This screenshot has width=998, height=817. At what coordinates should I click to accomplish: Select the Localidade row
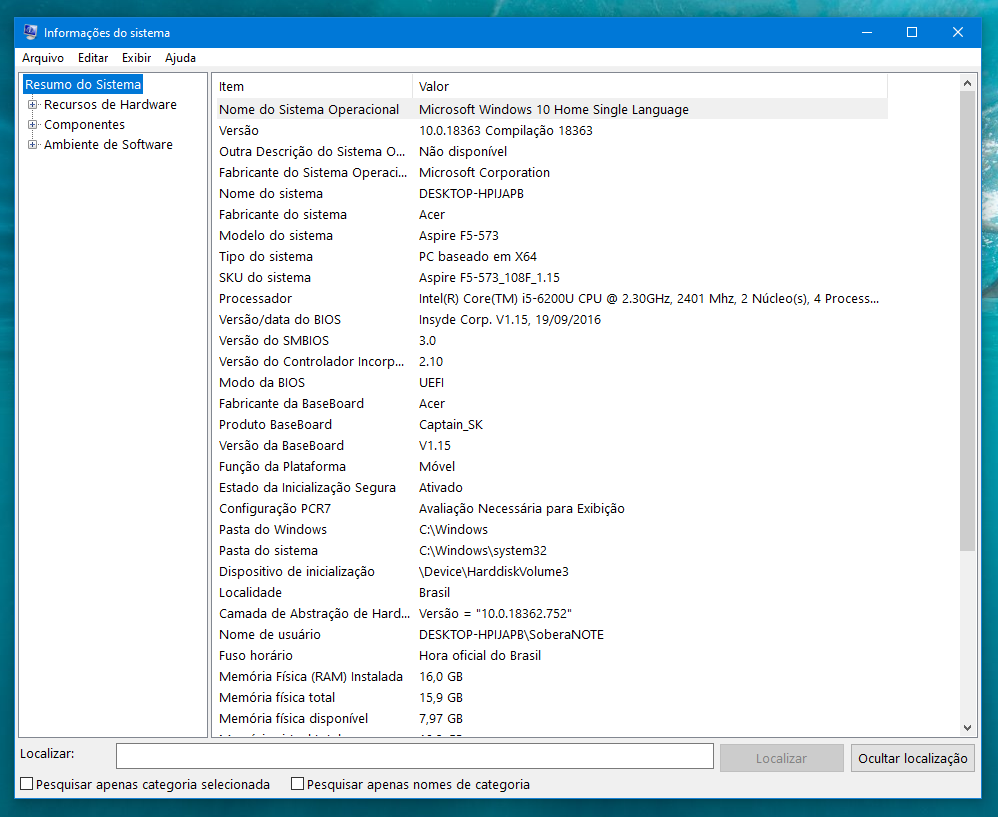[552, 592]
